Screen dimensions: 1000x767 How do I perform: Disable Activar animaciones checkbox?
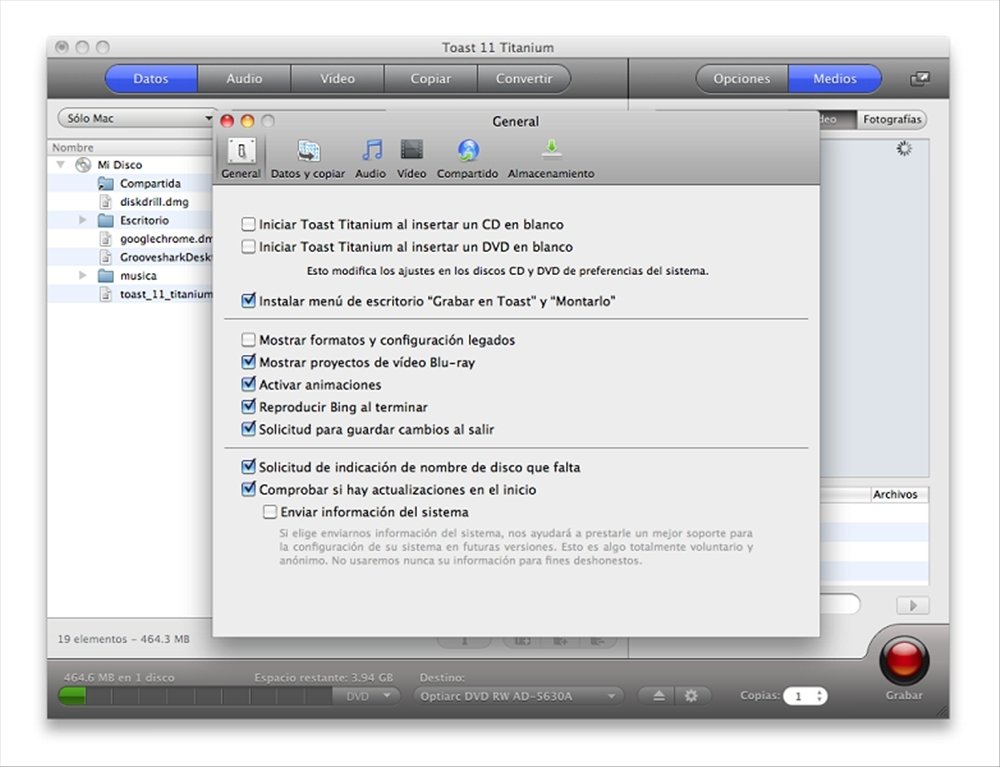(249, 384)
